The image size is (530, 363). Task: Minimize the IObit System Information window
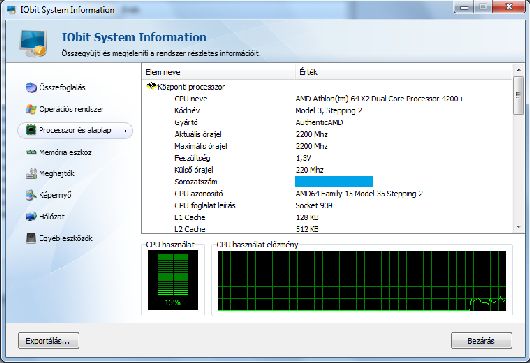click(x=465, y=7)
